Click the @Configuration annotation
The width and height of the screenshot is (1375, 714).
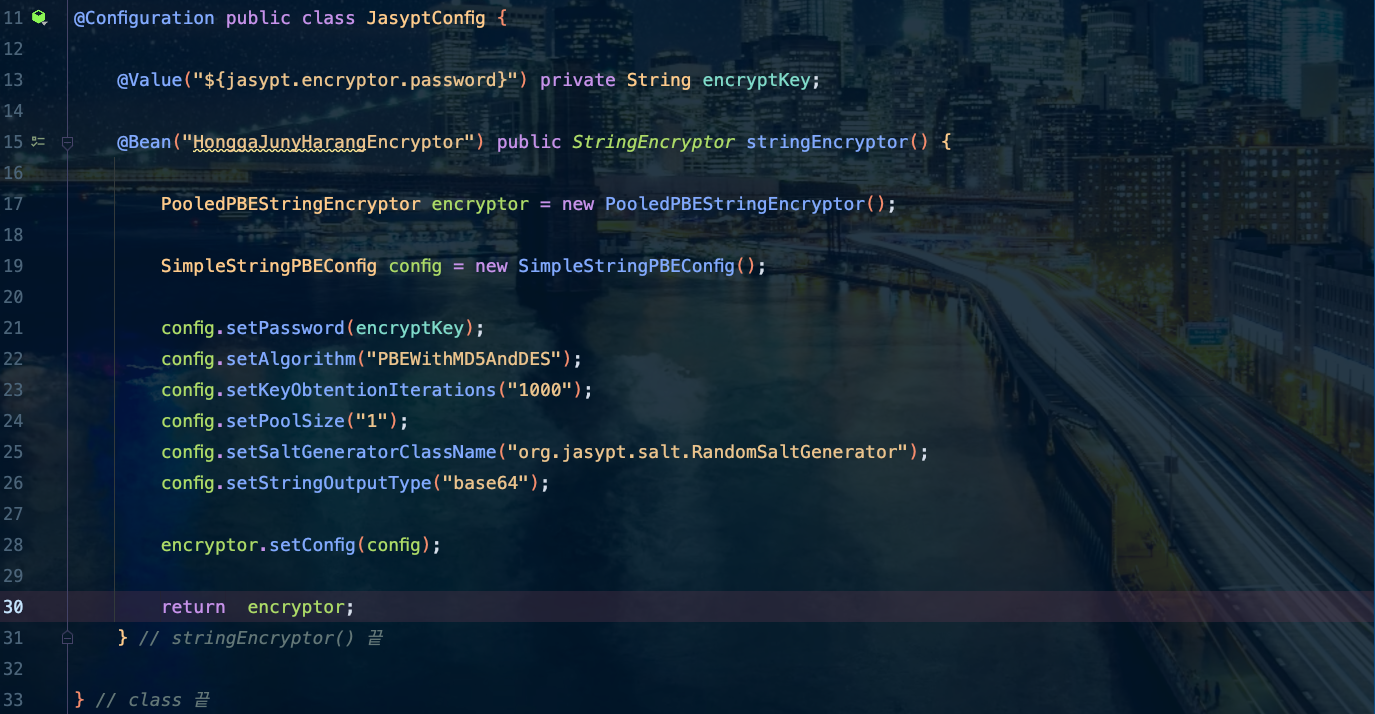point(144,18)
